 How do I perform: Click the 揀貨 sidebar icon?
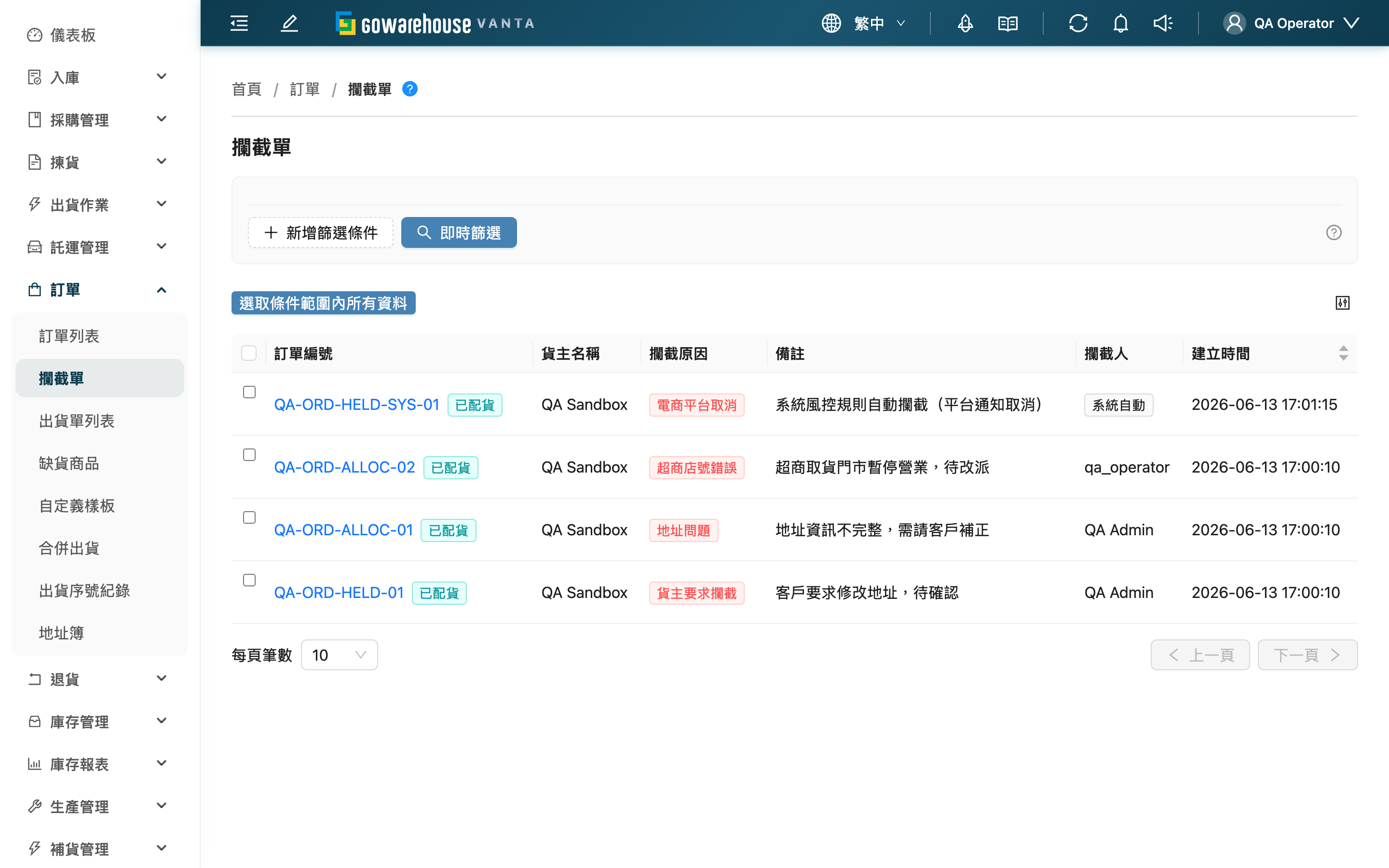[x=35, y=162]
